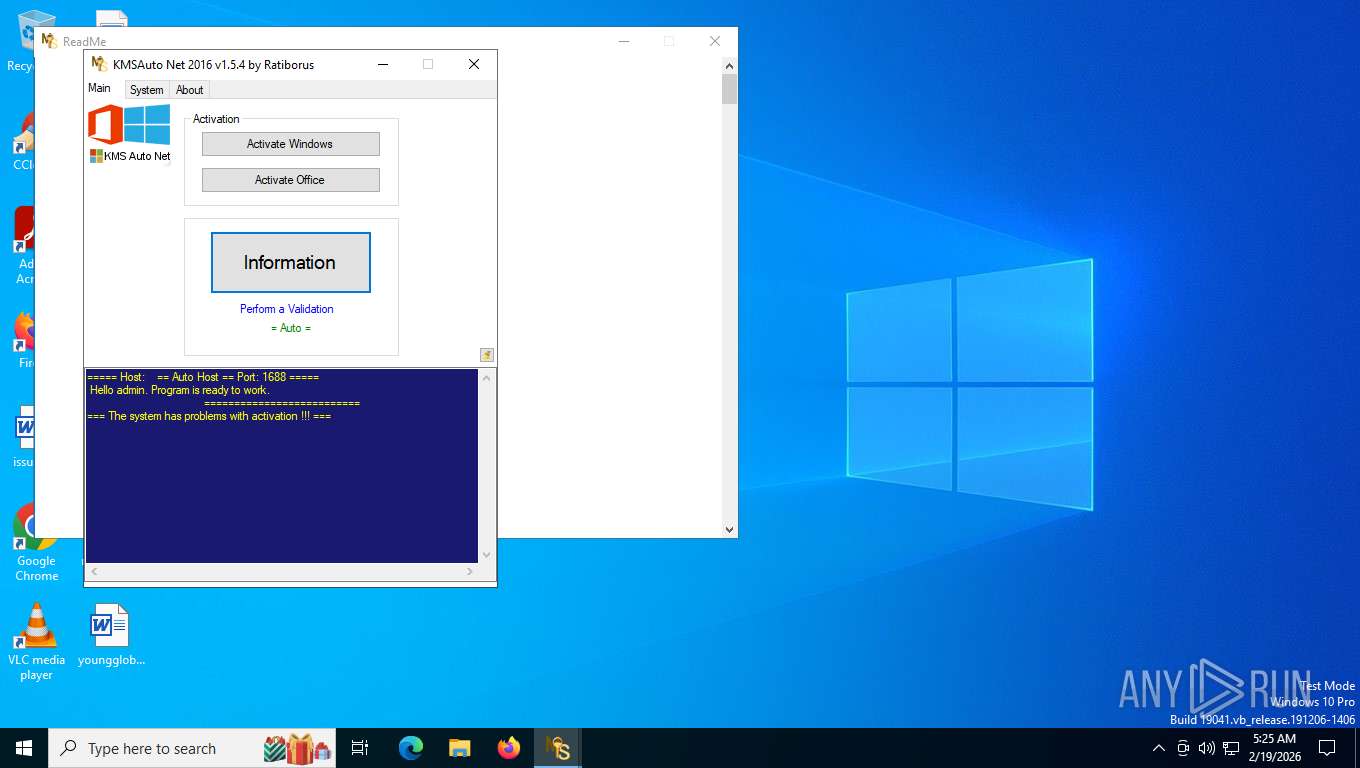Open Task View on the taskbar
This screenshot has height=768, width=1360.
point(360,748)
